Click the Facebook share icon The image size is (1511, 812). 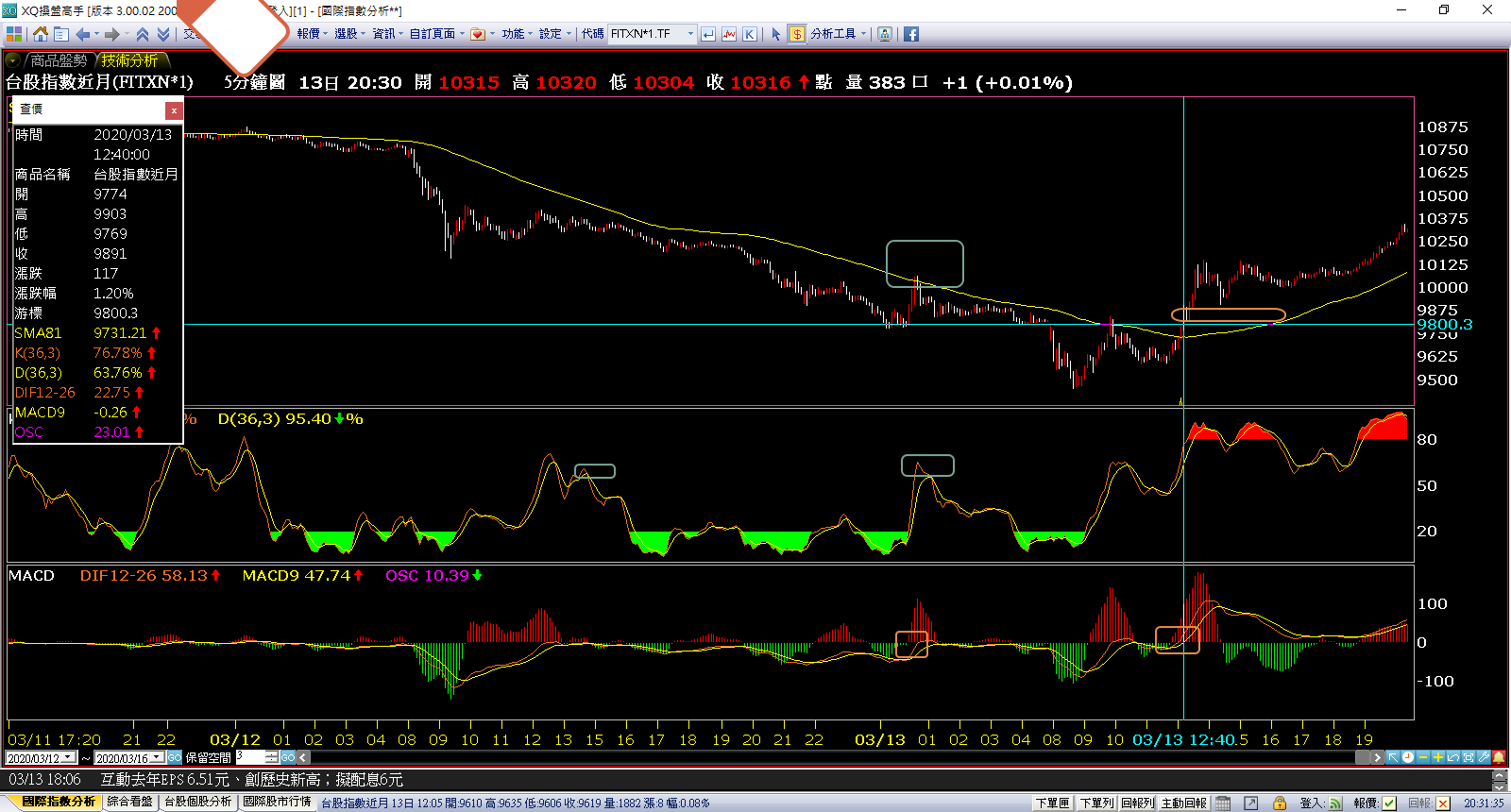point(911,34)
